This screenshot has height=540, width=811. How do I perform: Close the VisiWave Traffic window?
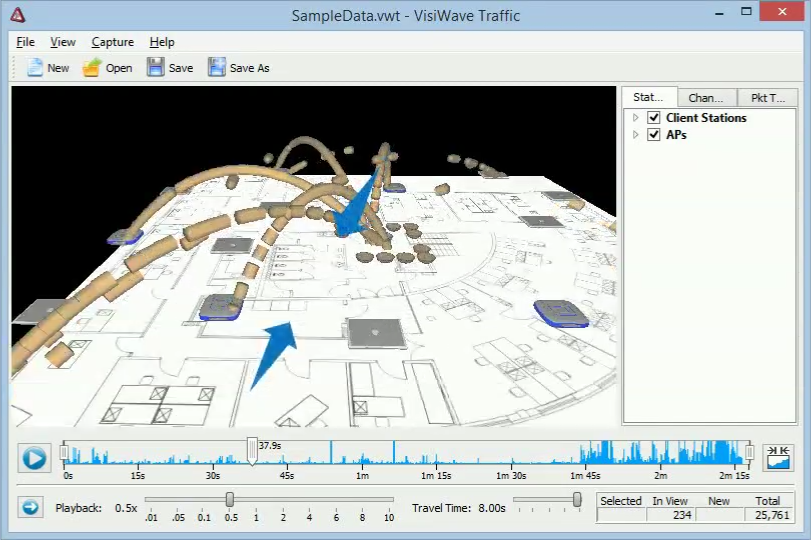tap(782, 12)
